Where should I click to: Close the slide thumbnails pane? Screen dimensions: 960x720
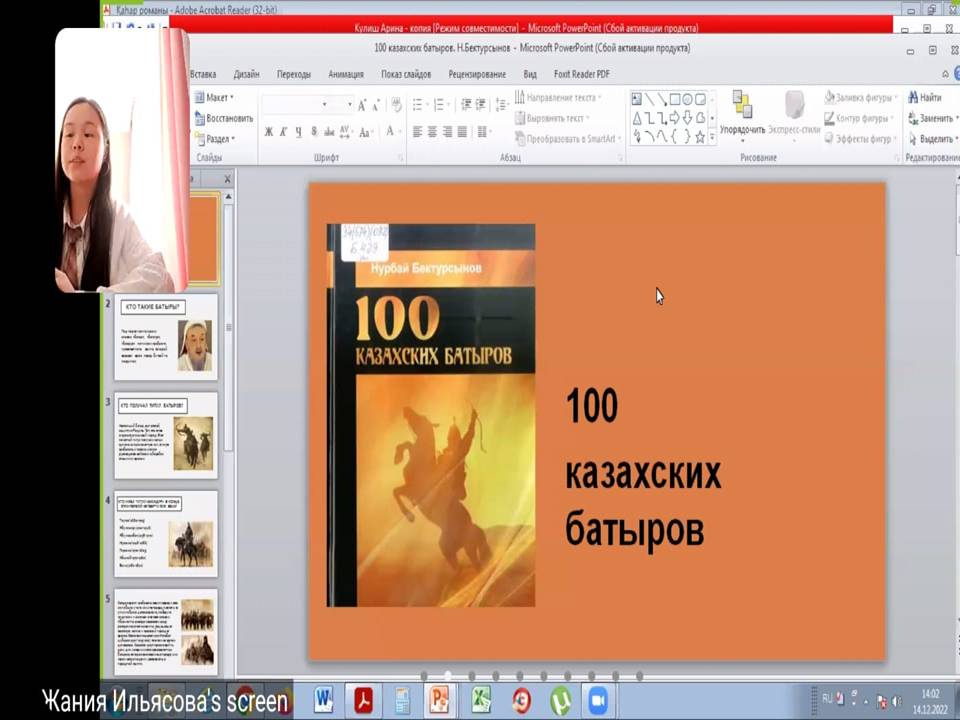227,179
